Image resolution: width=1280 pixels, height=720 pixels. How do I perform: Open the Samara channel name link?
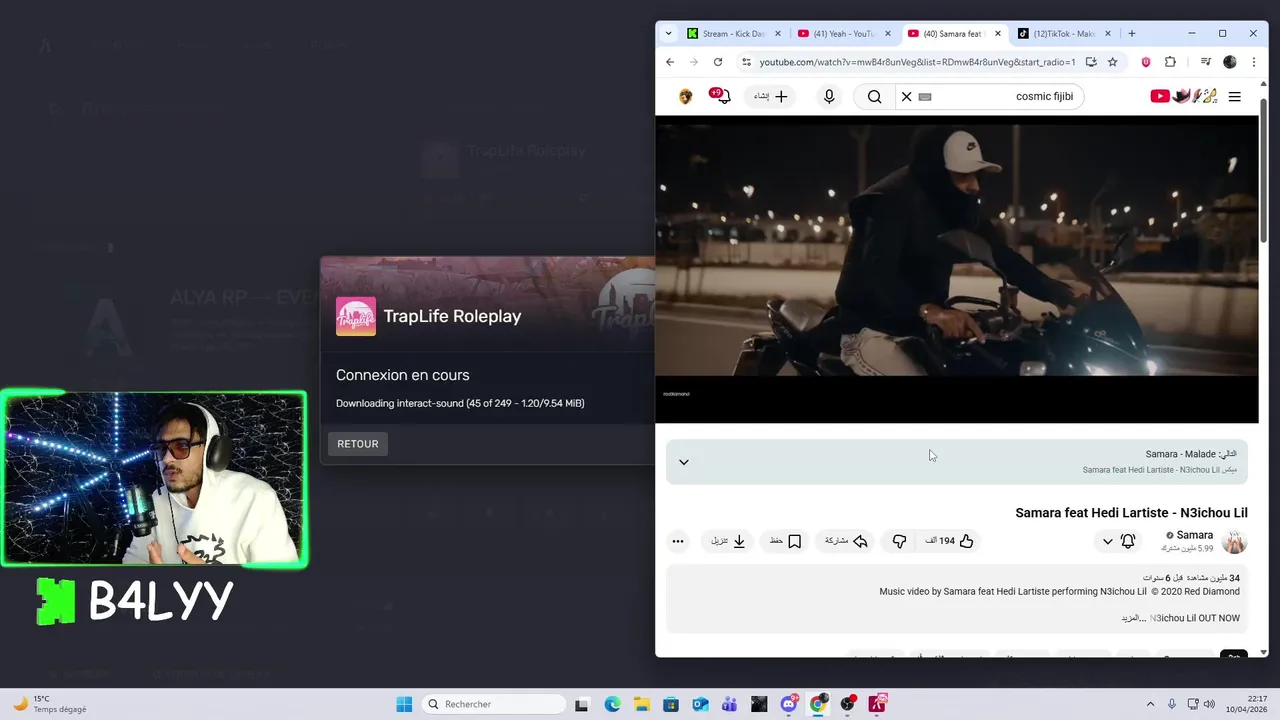(x=1195, y=535)
